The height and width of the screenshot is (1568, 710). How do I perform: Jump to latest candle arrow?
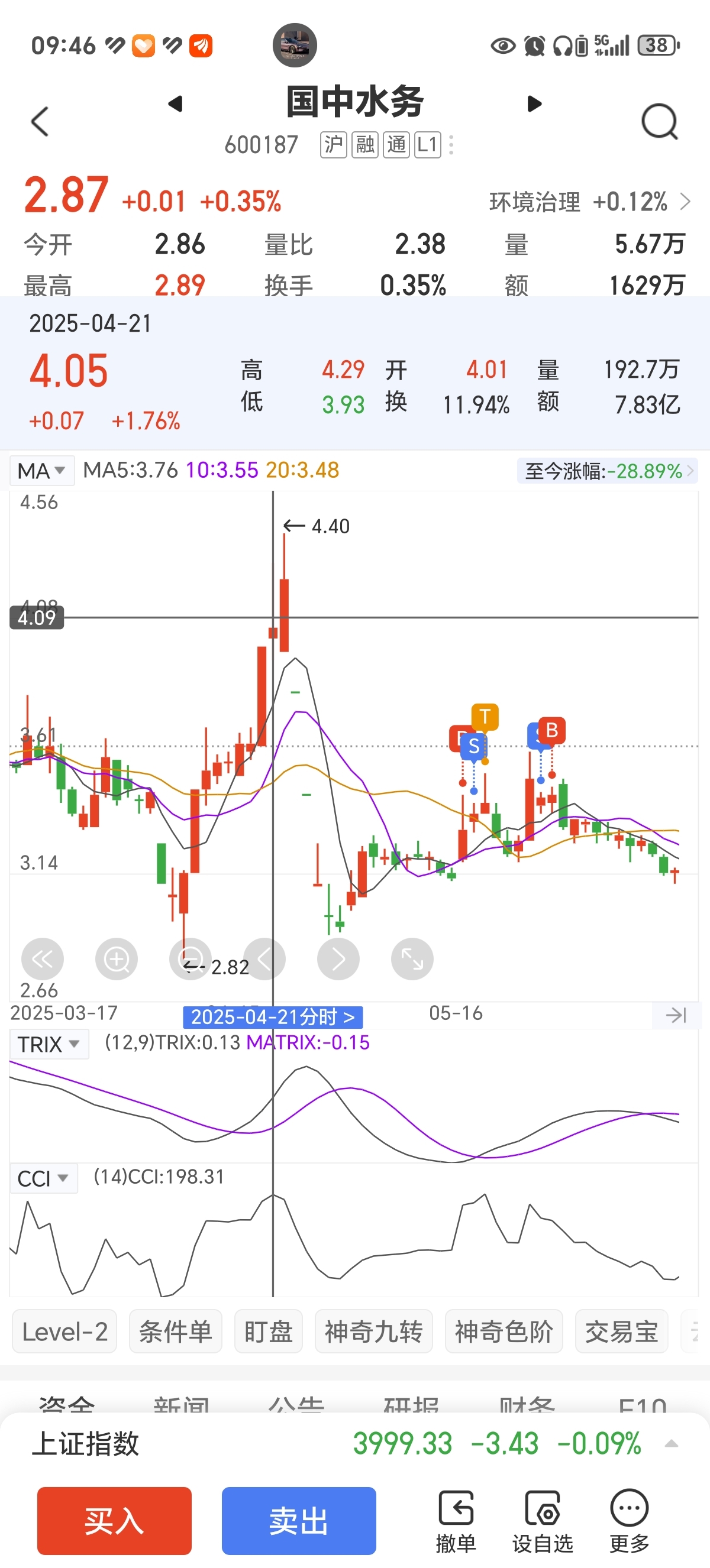[x=675, y=1015]
